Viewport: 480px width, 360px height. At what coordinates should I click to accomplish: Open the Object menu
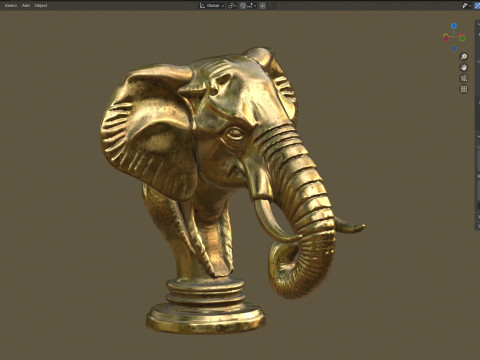(41, 6)
